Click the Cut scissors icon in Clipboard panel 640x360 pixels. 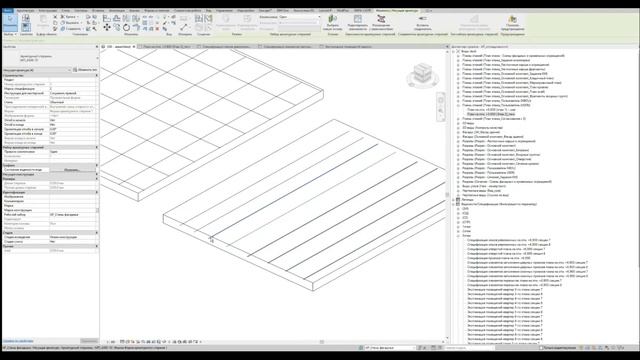pos(55,17)
